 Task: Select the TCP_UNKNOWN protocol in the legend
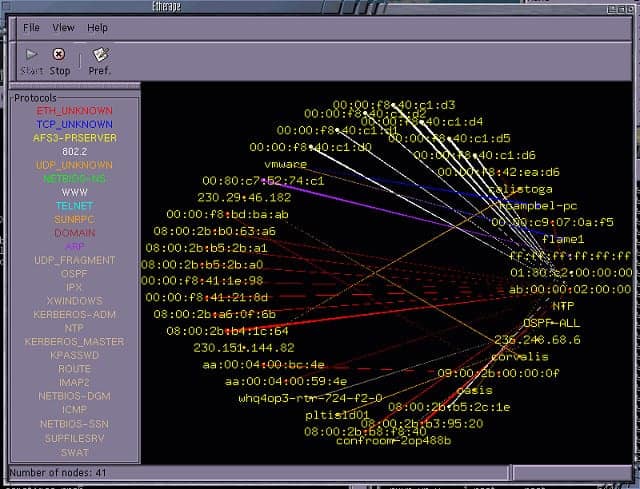pyautogui.click(x=74, y=124)
